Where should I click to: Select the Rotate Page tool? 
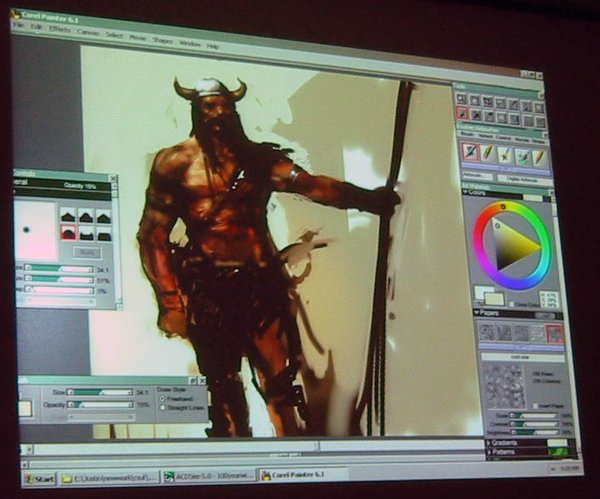[488, 102]
